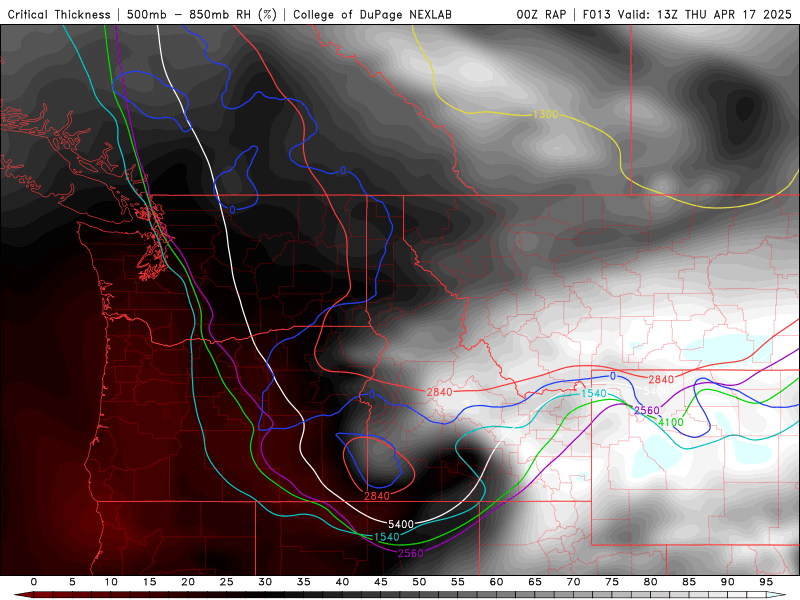Click the cyan "1540" label just below white 5400
The image size is (800, 600).
[387, 537]
